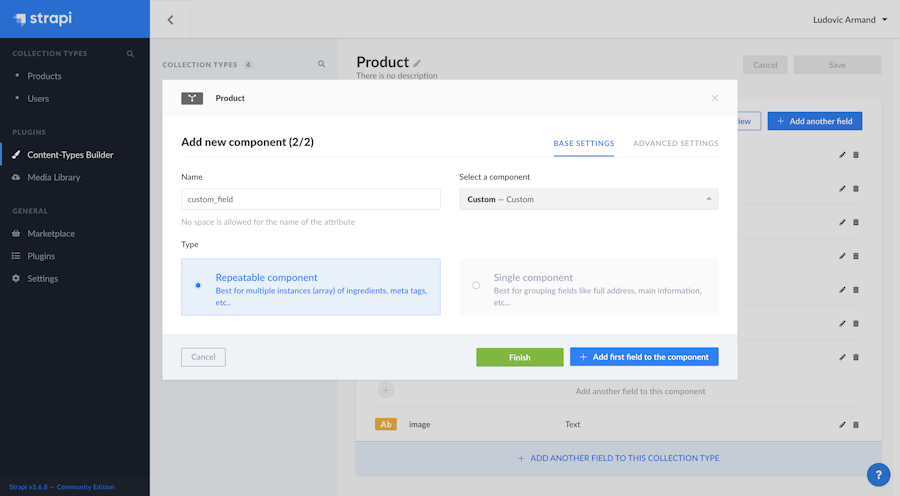
Task: Open the help question mark button
Action: click(x=877, y=475)
